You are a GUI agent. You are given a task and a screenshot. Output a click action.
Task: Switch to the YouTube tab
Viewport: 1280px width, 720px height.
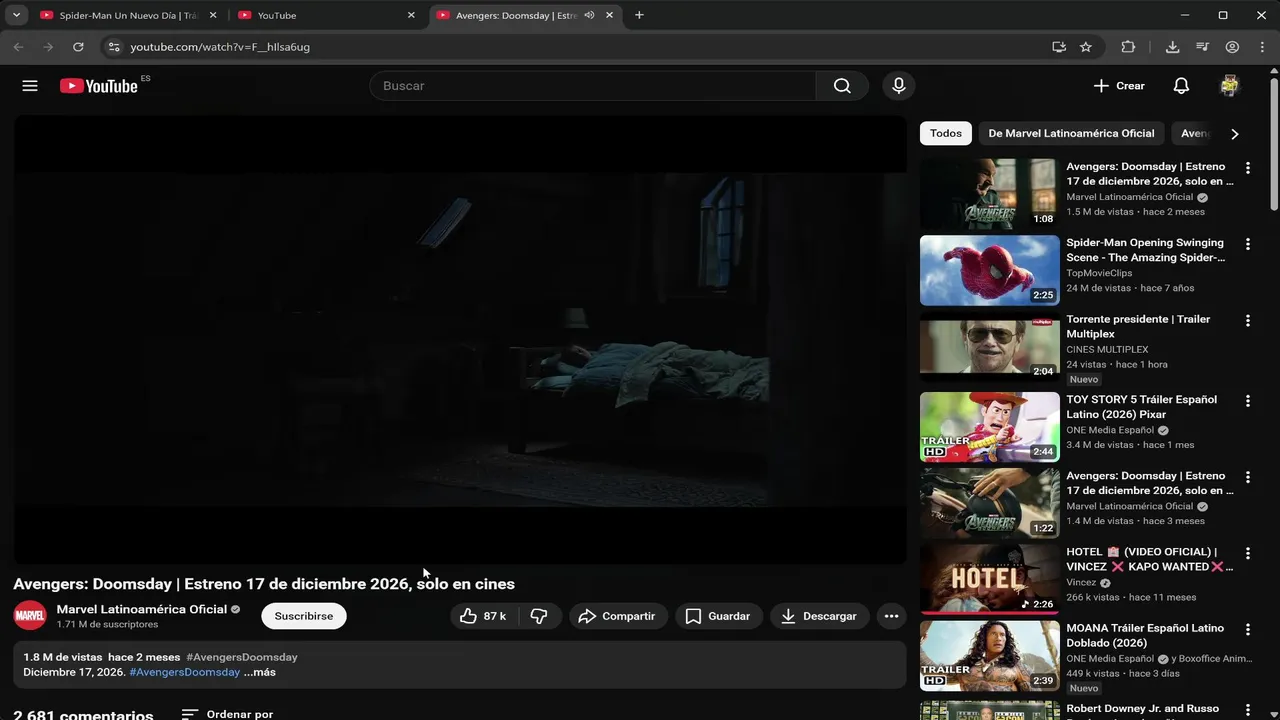click(x=327, y=16)
